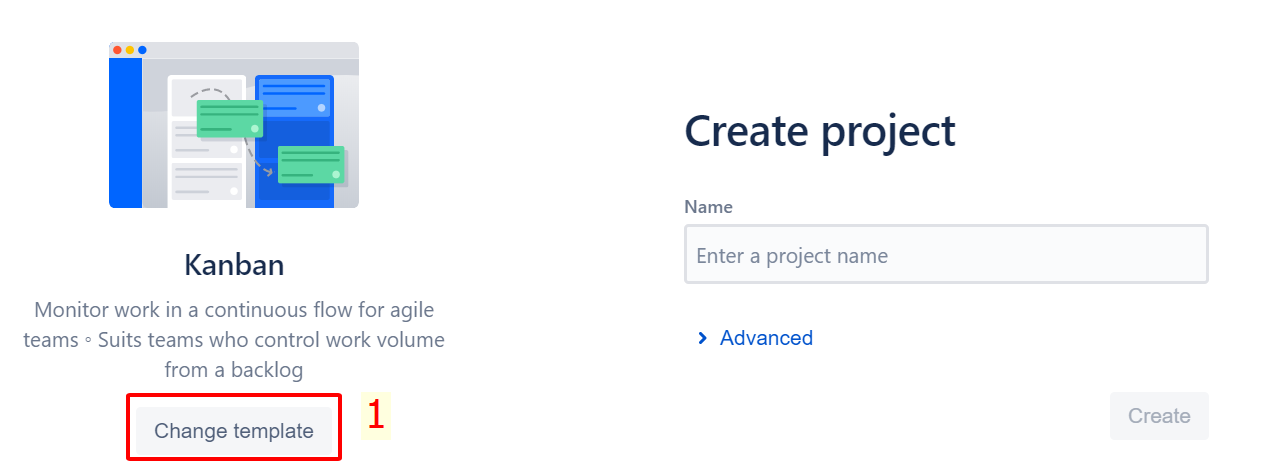Screen dimensions: 1267x474
Task: Click the Kanban template illustration
Action: 234,125
